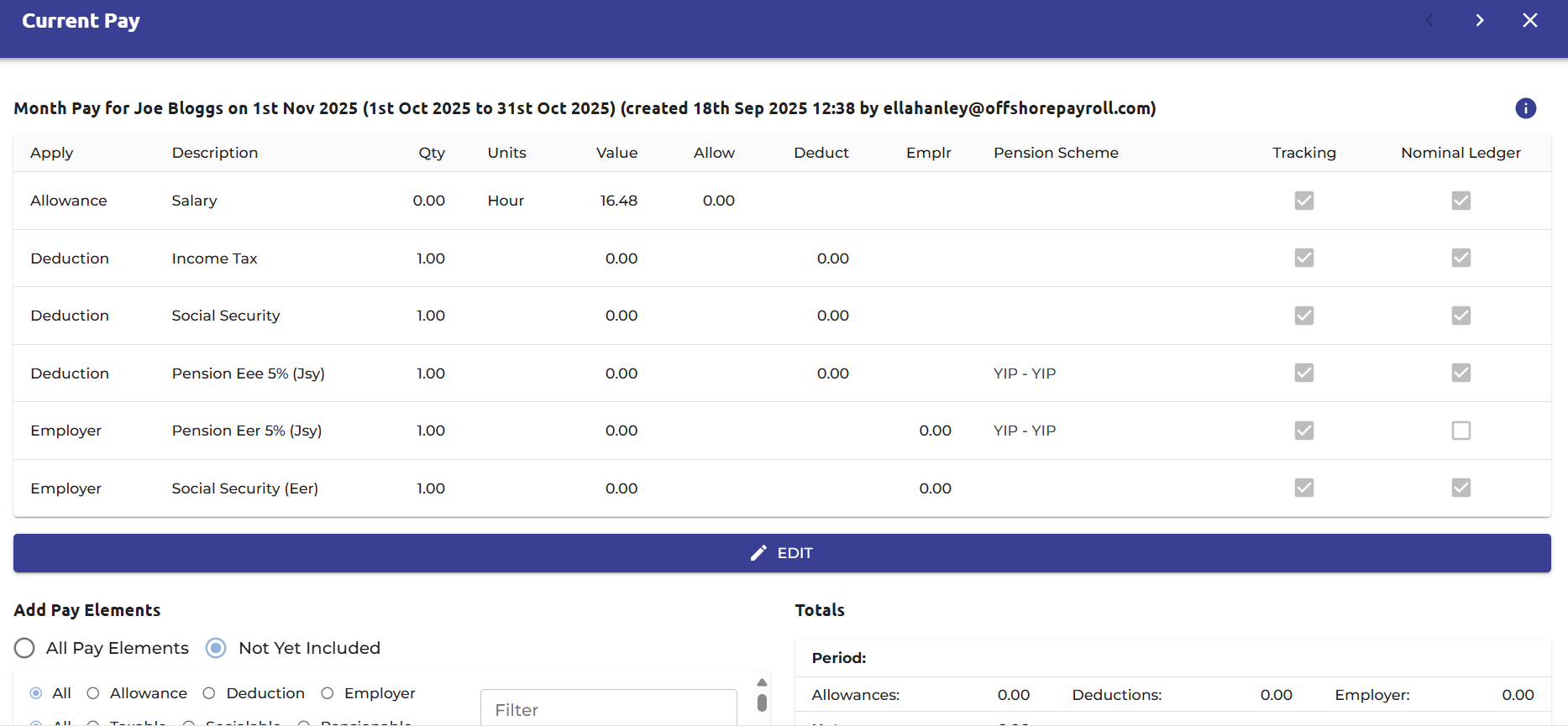Select Not Yet Included radio button
The height and width of the screenshot is (726, 1568).
(x=216, y=648)
